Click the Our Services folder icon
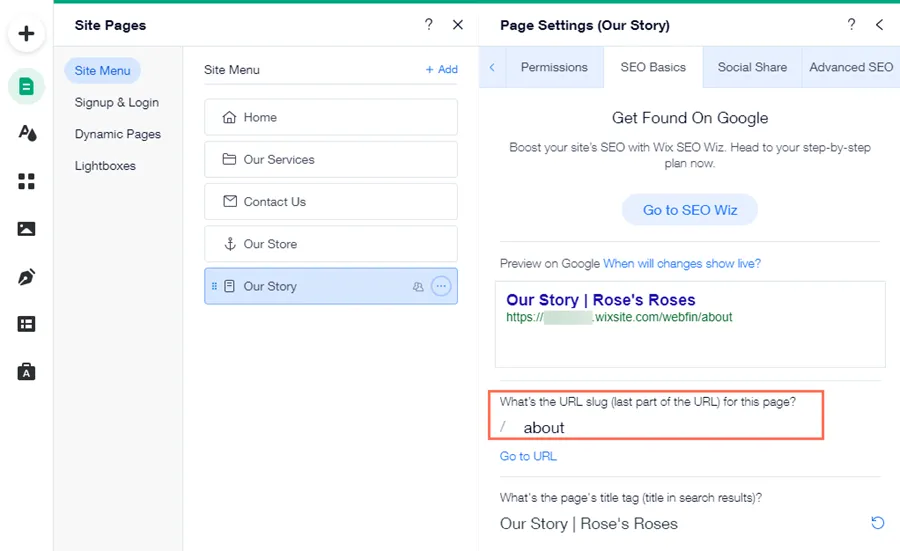 230,159
